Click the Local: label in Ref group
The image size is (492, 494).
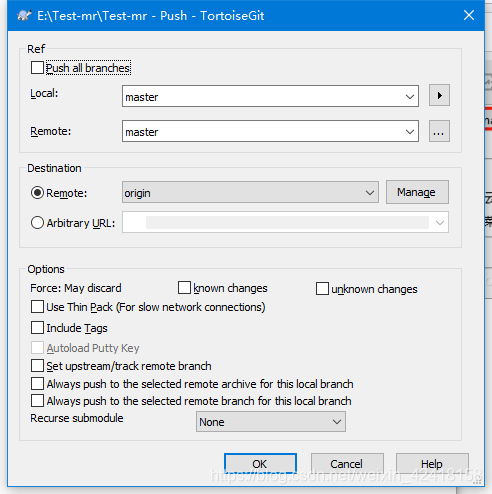coord(44,93)
